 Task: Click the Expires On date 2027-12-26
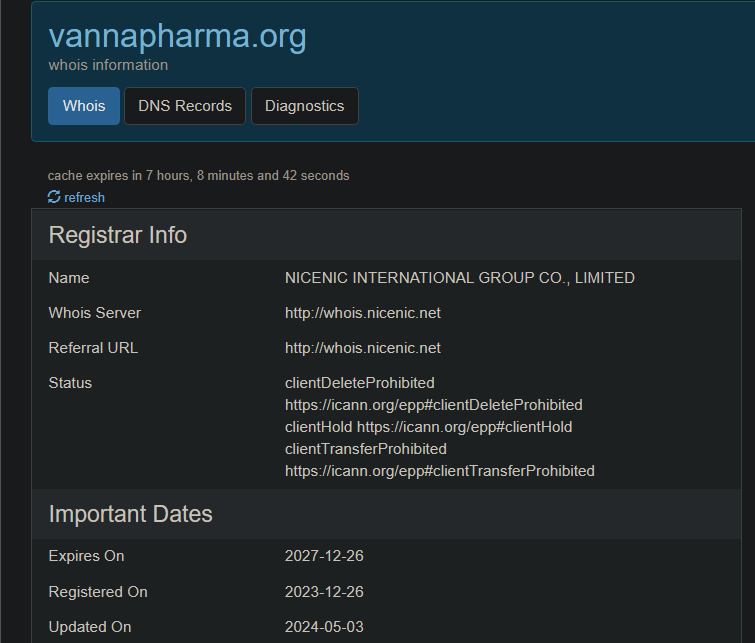click(324, 556)
